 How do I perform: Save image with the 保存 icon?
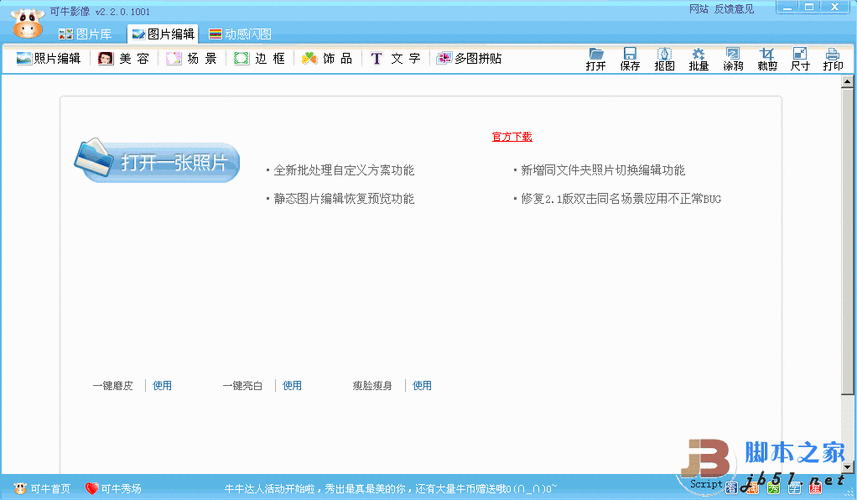coord(630,59)
